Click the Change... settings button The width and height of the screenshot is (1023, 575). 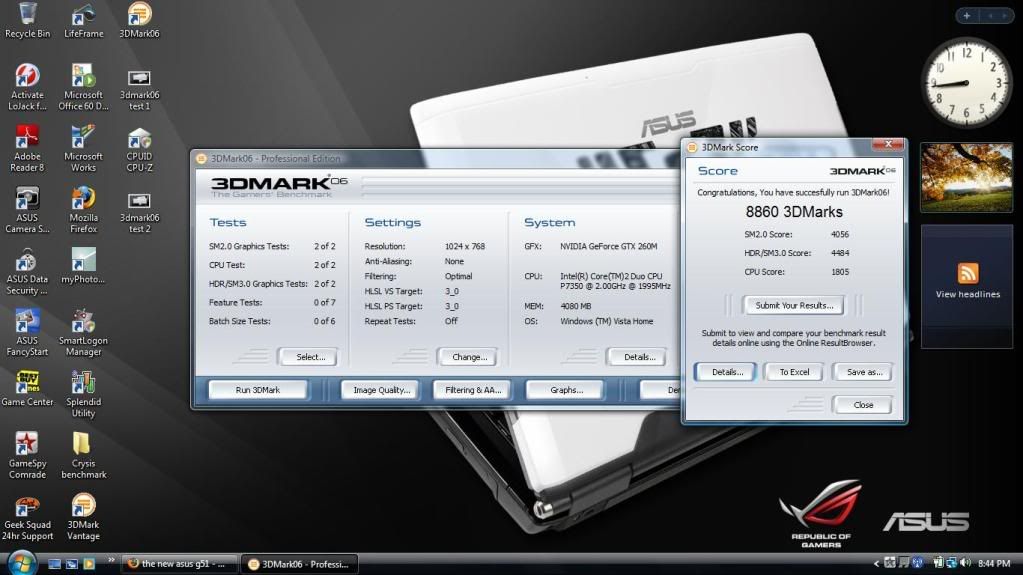(470, 357)
